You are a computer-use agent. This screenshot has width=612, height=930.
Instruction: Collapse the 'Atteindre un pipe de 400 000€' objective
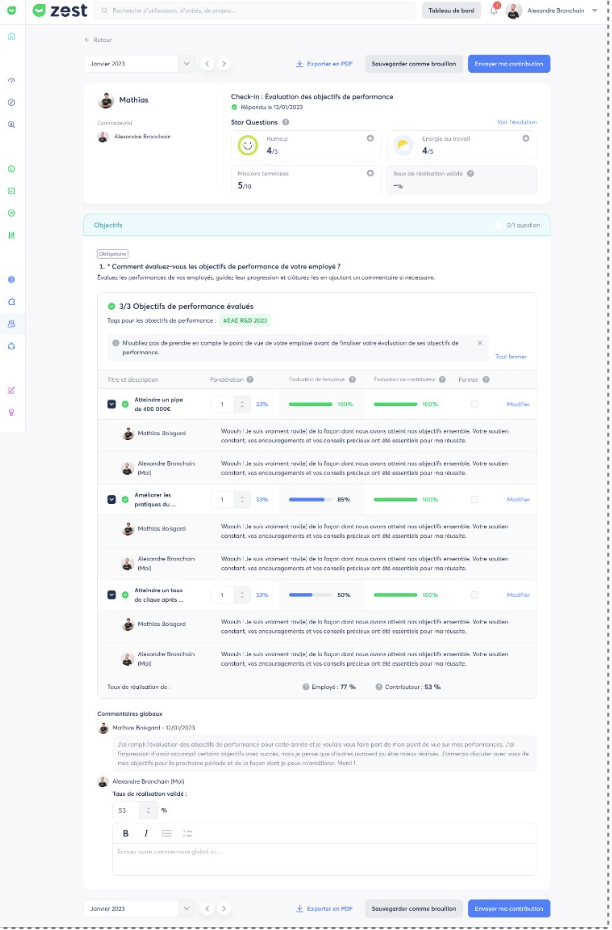(x=112, y=404)
